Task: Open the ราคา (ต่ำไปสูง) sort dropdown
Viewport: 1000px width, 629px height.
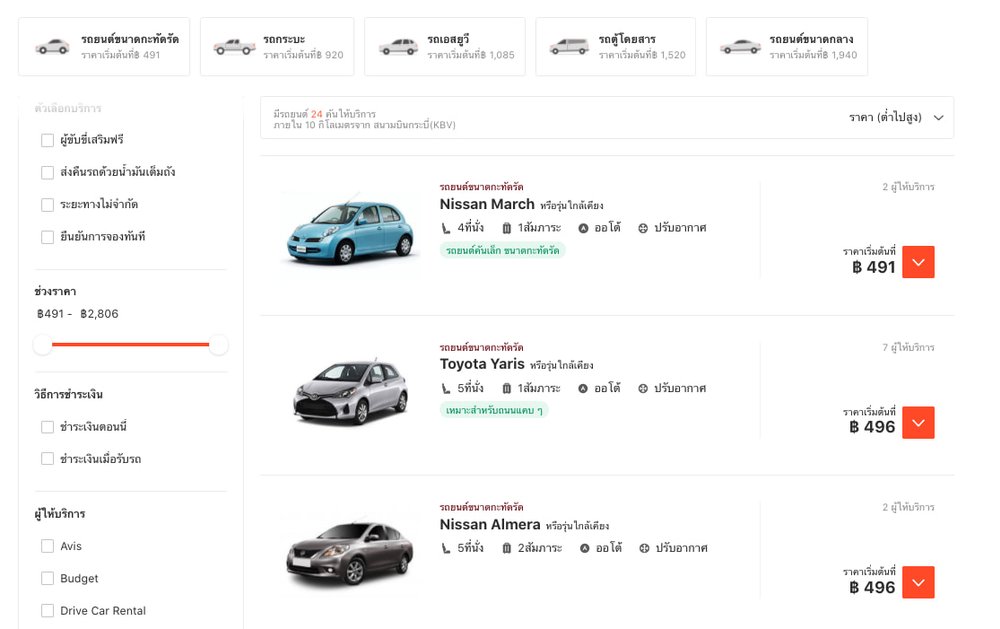Action: [896, 117]
